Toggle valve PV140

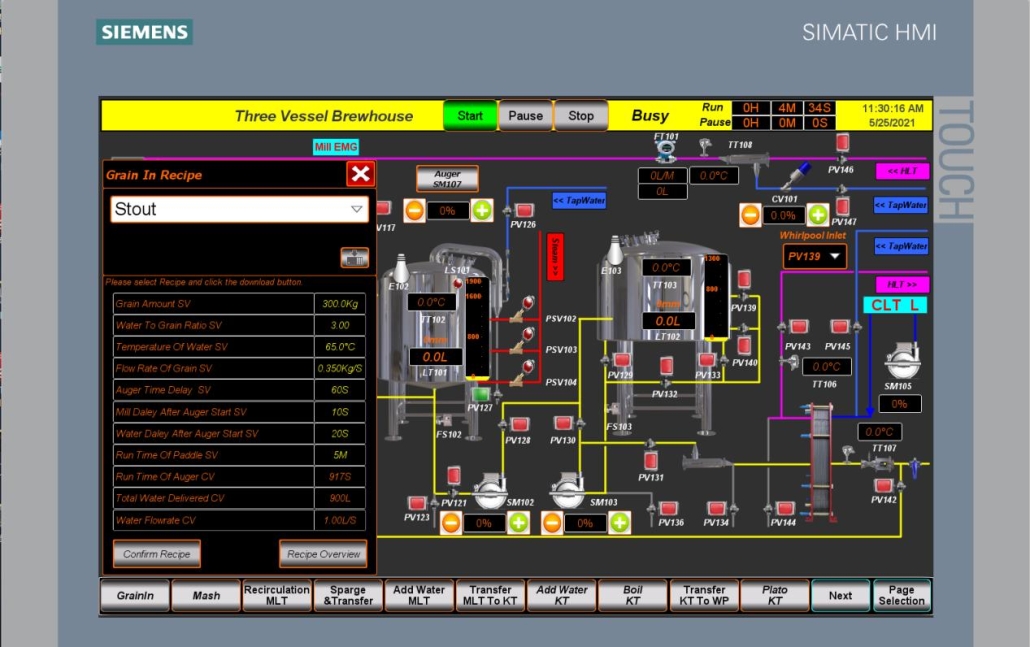tap(744, 345)
